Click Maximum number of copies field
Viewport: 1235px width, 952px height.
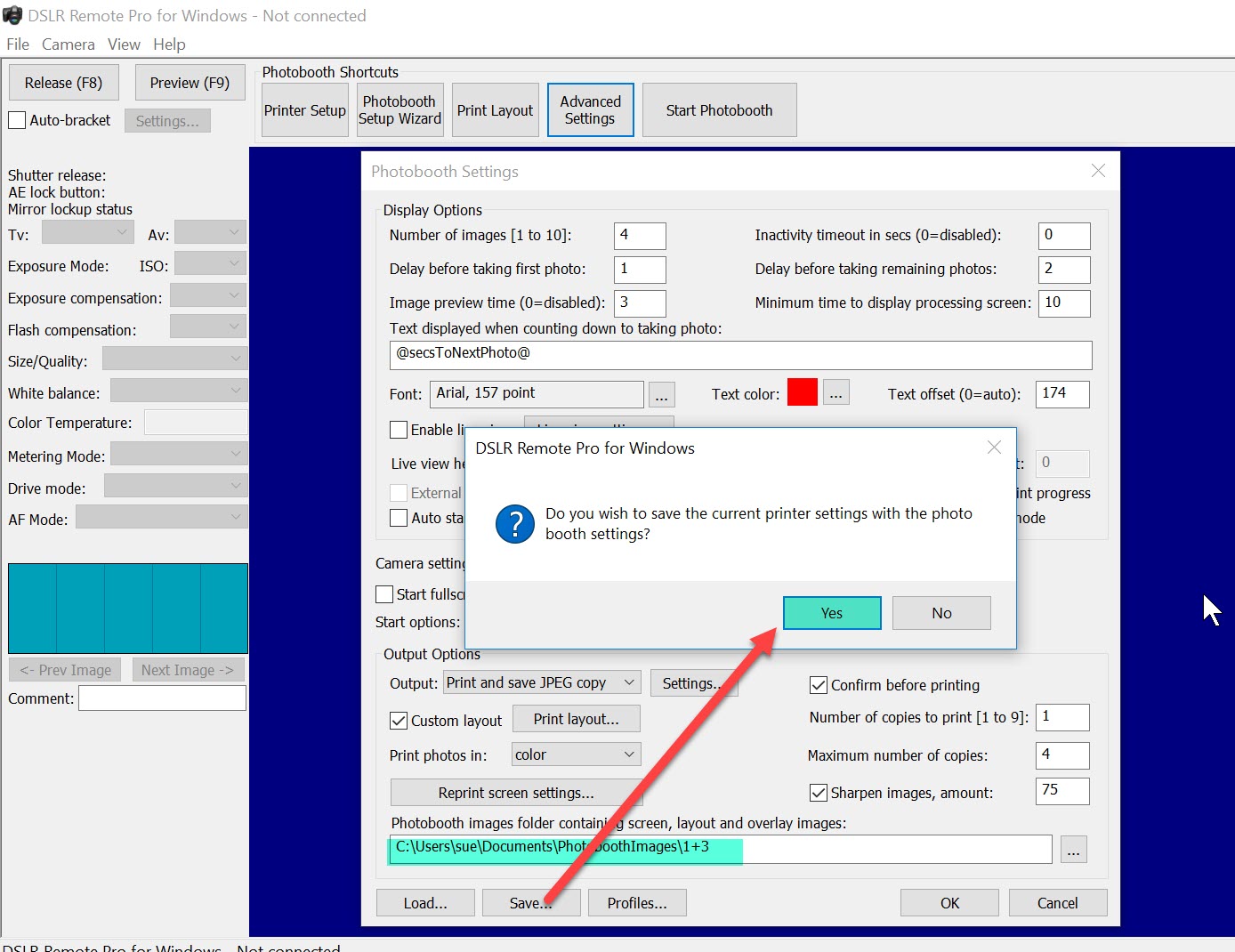pos(1062,755)
